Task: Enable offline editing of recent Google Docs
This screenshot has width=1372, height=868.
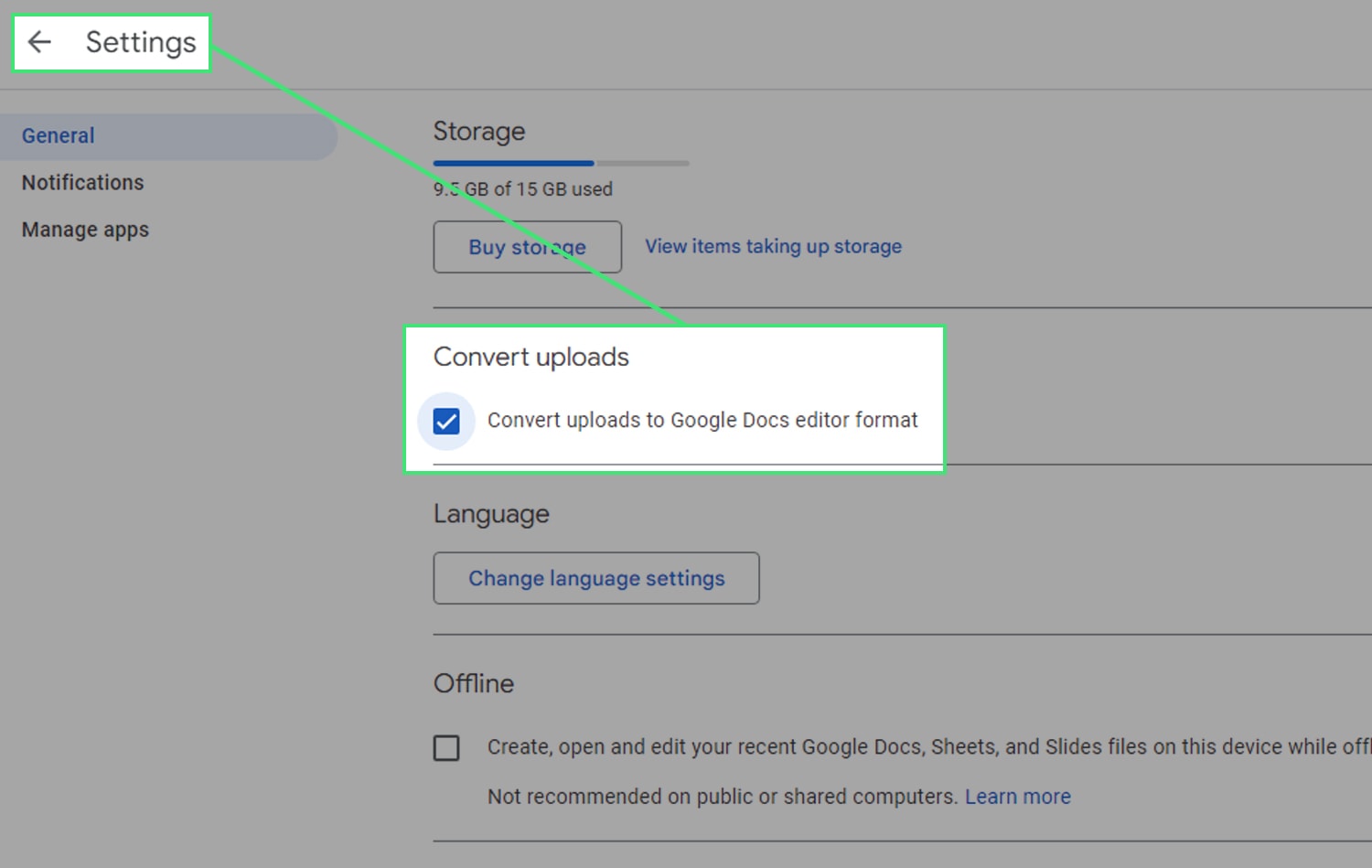Action: (x=446, y=747)
